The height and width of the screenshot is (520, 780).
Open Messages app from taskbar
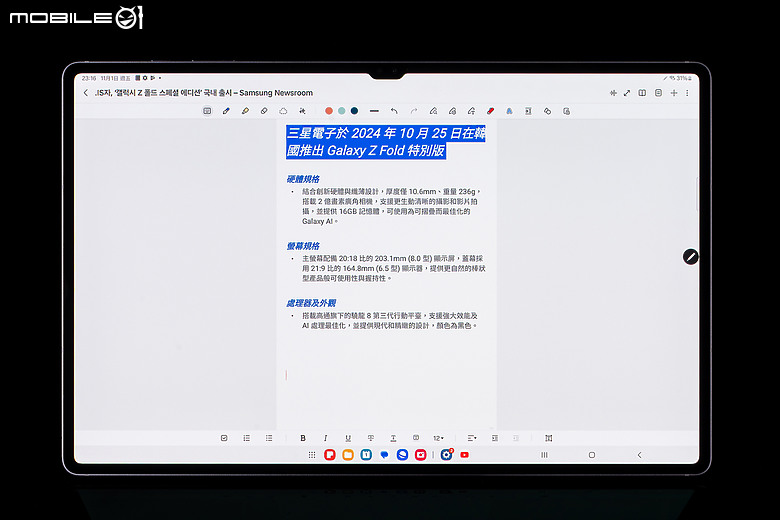pyautogui.click(x=384, y=455)
